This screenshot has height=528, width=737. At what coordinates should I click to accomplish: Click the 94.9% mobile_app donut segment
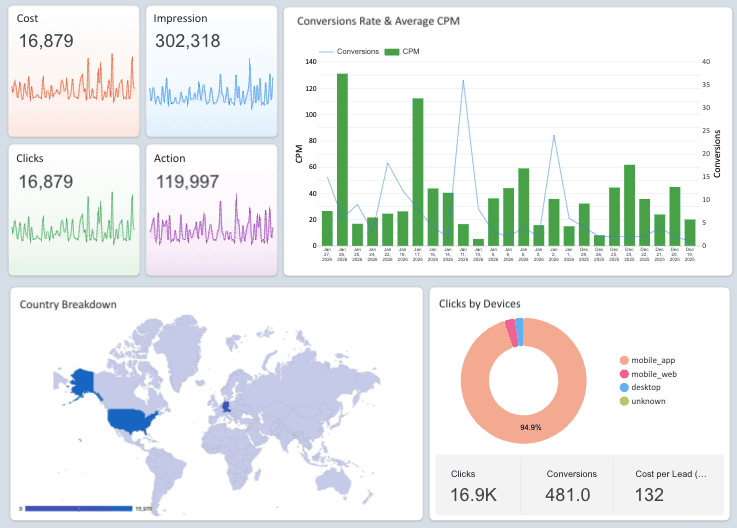pyautogui.click(x=530, y=427)
